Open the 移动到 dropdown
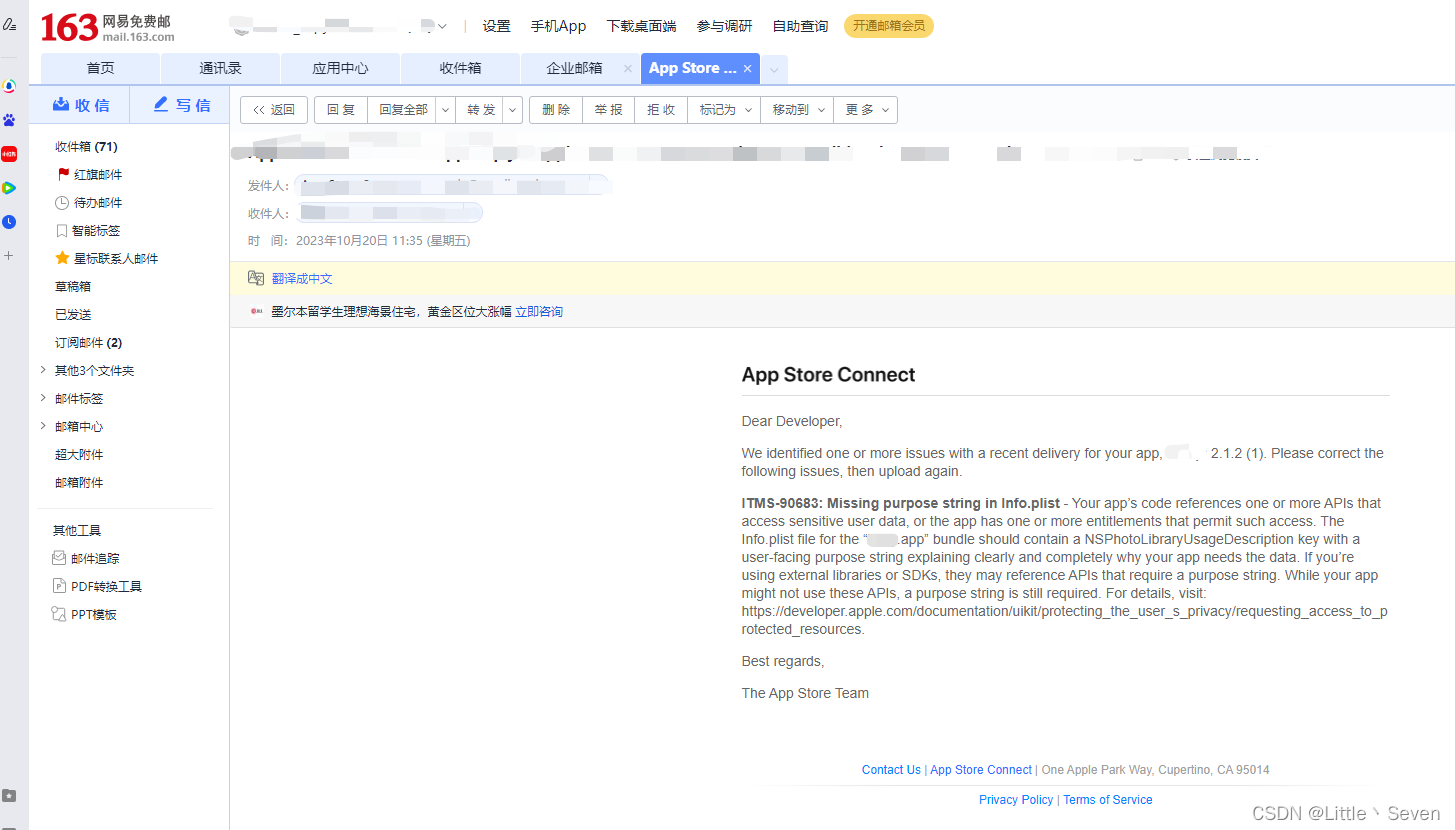Viewport: 1455px width, 830px height. point(797,110)
